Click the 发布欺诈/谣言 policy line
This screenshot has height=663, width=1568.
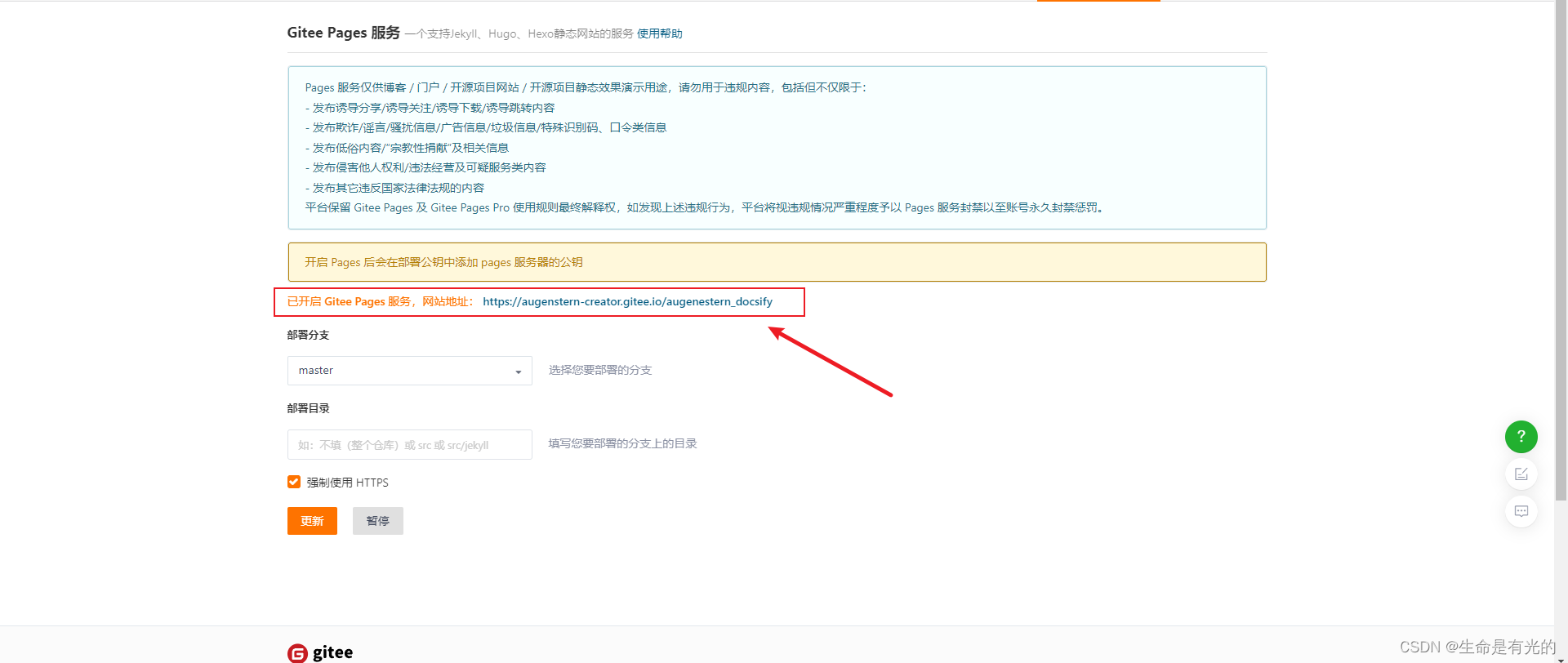click(486, 127)
